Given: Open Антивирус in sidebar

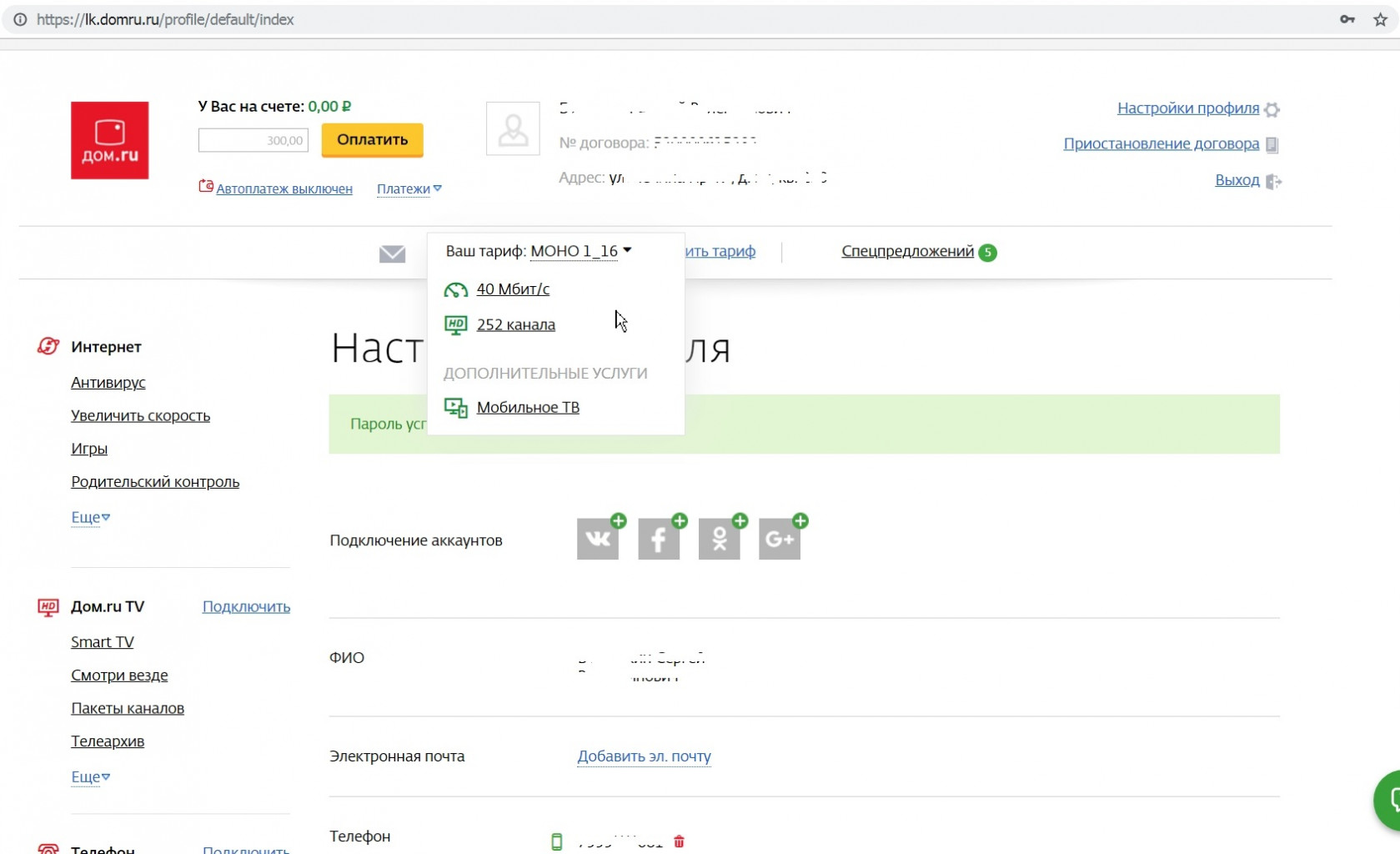Looking at the screenshot, I should coord(108,383).
